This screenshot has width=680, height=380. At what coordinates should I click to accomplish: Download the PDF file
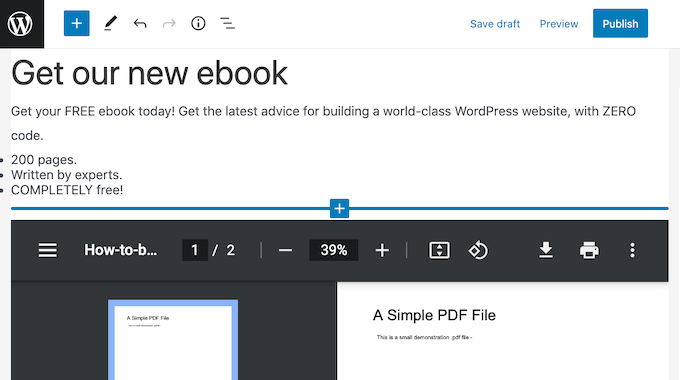[x=546, y=250]
